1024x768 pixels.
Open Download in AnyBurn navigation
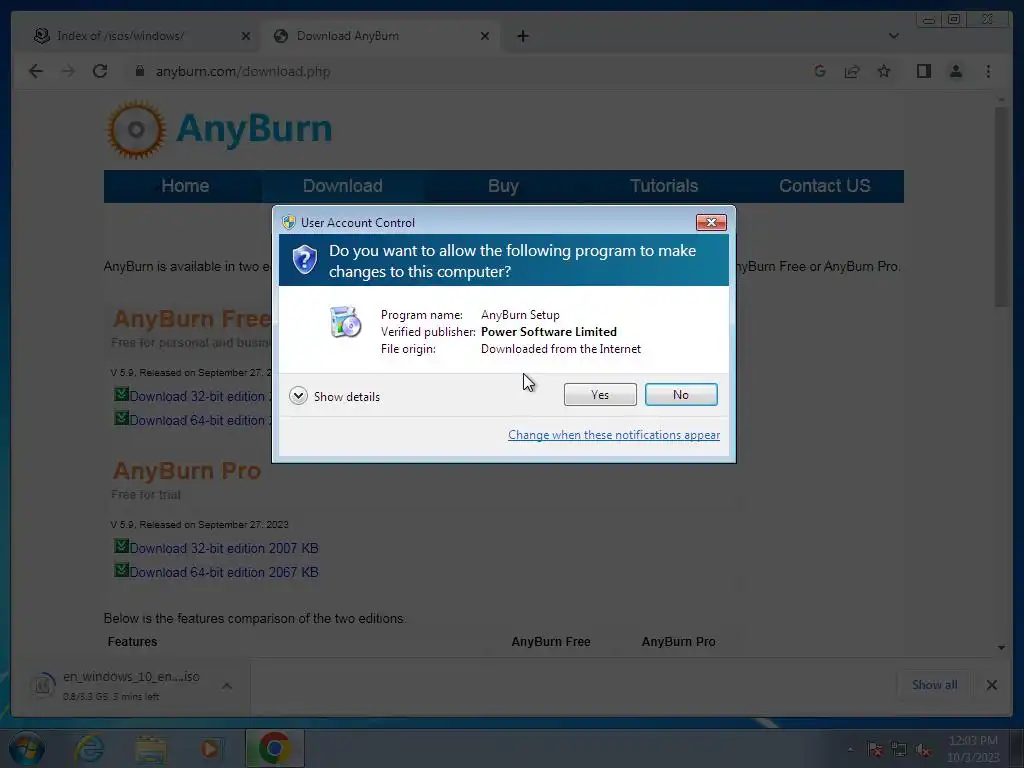342,186
